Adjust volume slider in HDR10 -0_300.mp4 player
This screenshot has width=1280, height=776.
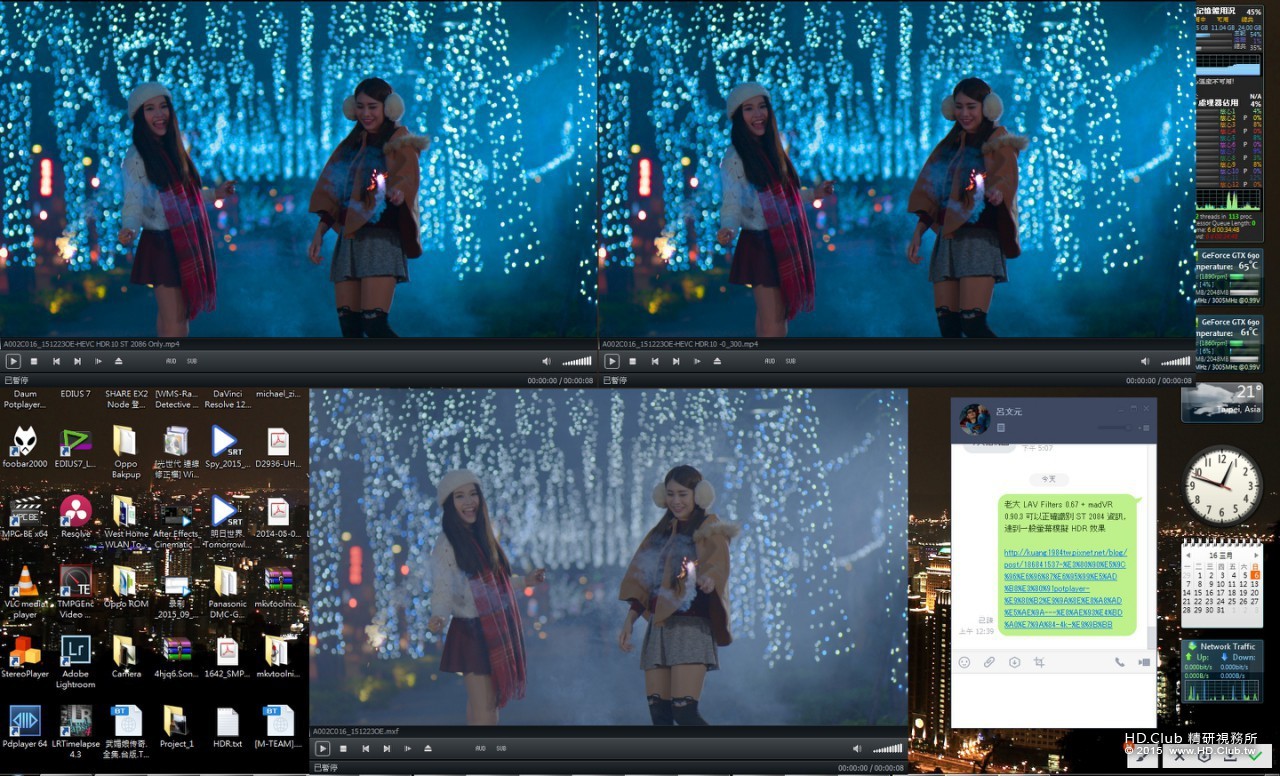pos(1176,361)
